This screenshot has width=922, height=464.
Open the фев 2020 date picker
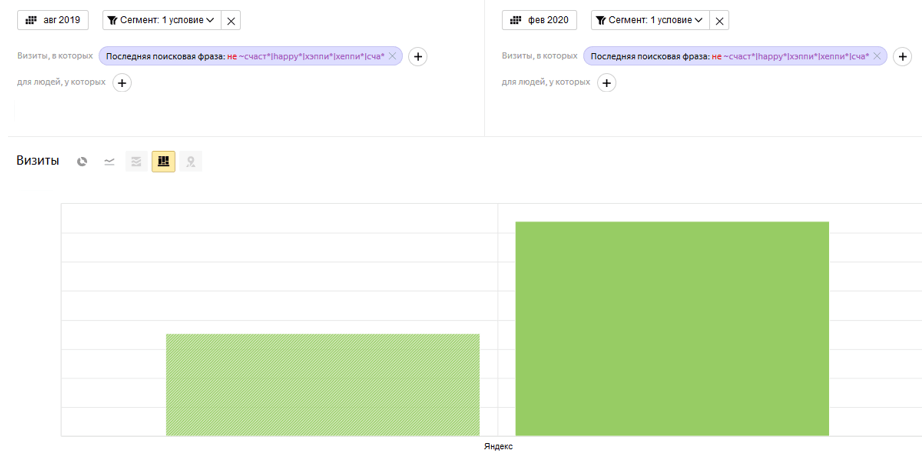539,20
